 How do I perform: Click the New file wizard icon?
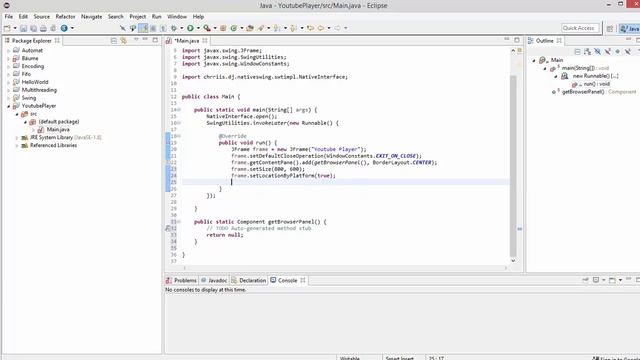point(7,28)
